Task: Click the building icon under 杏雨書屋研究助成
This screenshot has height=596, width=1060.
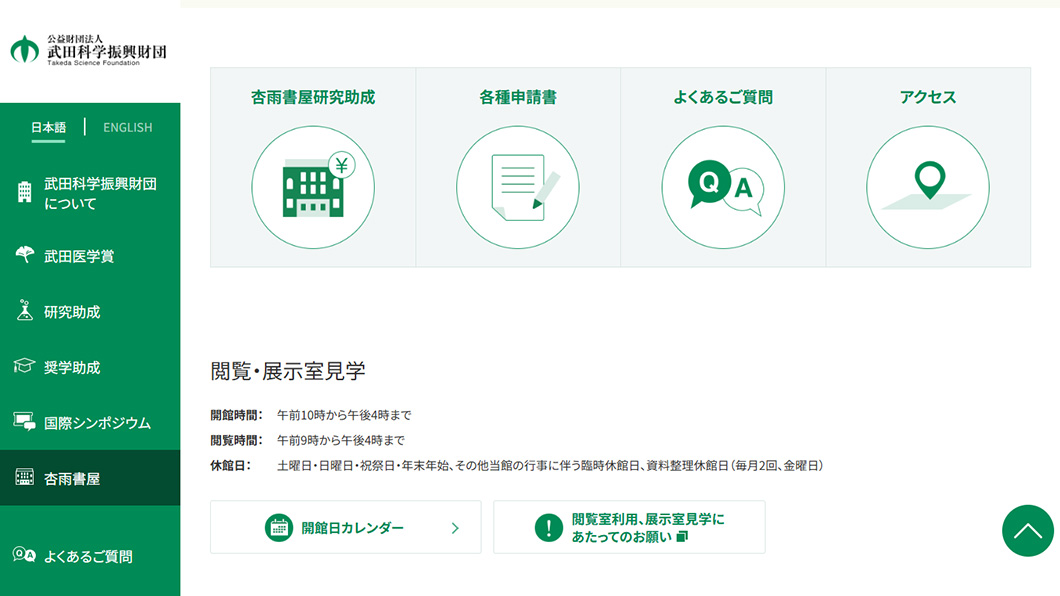Action: pyautogui.click(x=312, y=187)
